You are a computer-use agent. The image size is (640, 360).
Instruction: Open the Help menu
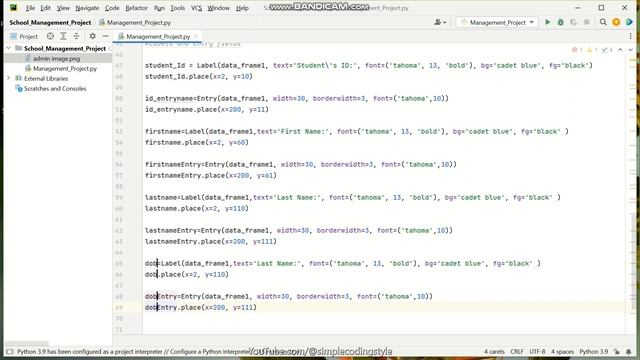coord(242,8)
